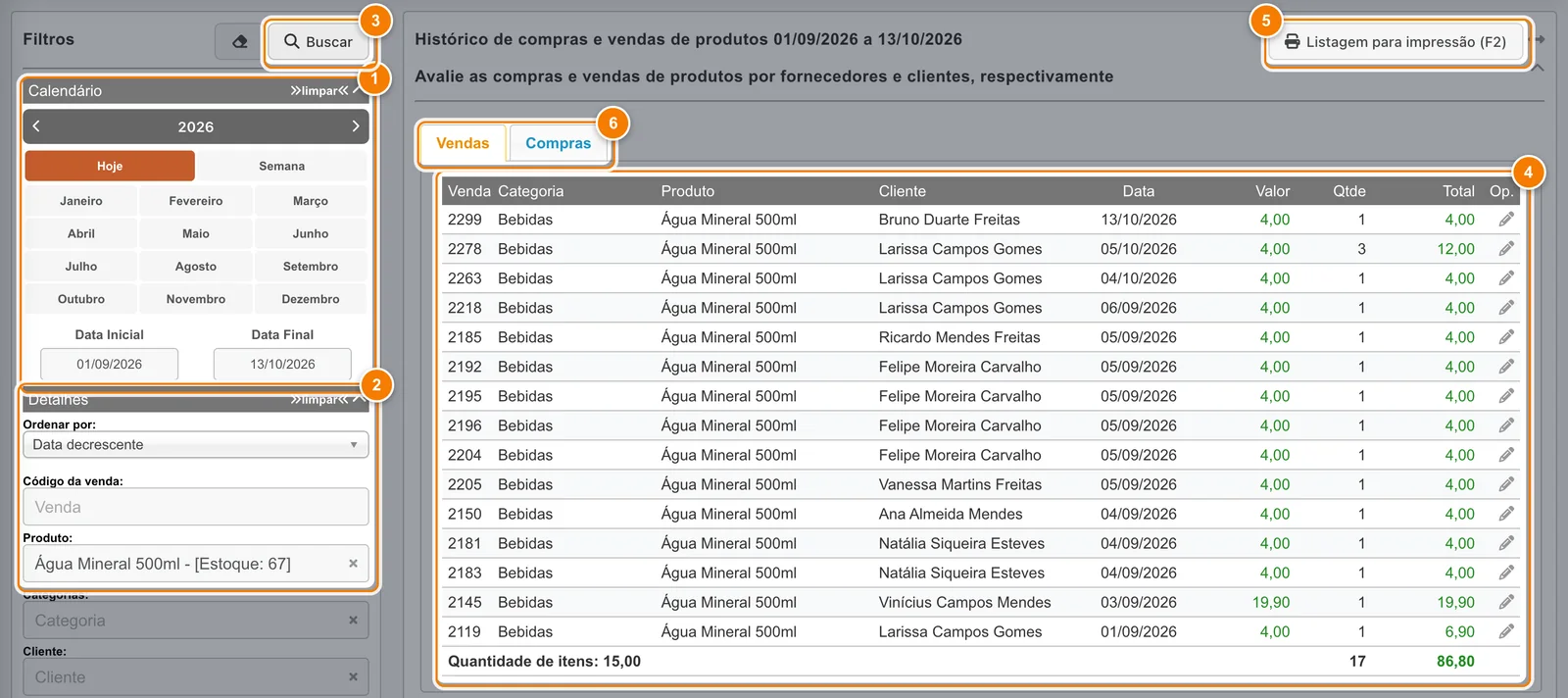Click the pencil icon on sale 2218

1506,308
